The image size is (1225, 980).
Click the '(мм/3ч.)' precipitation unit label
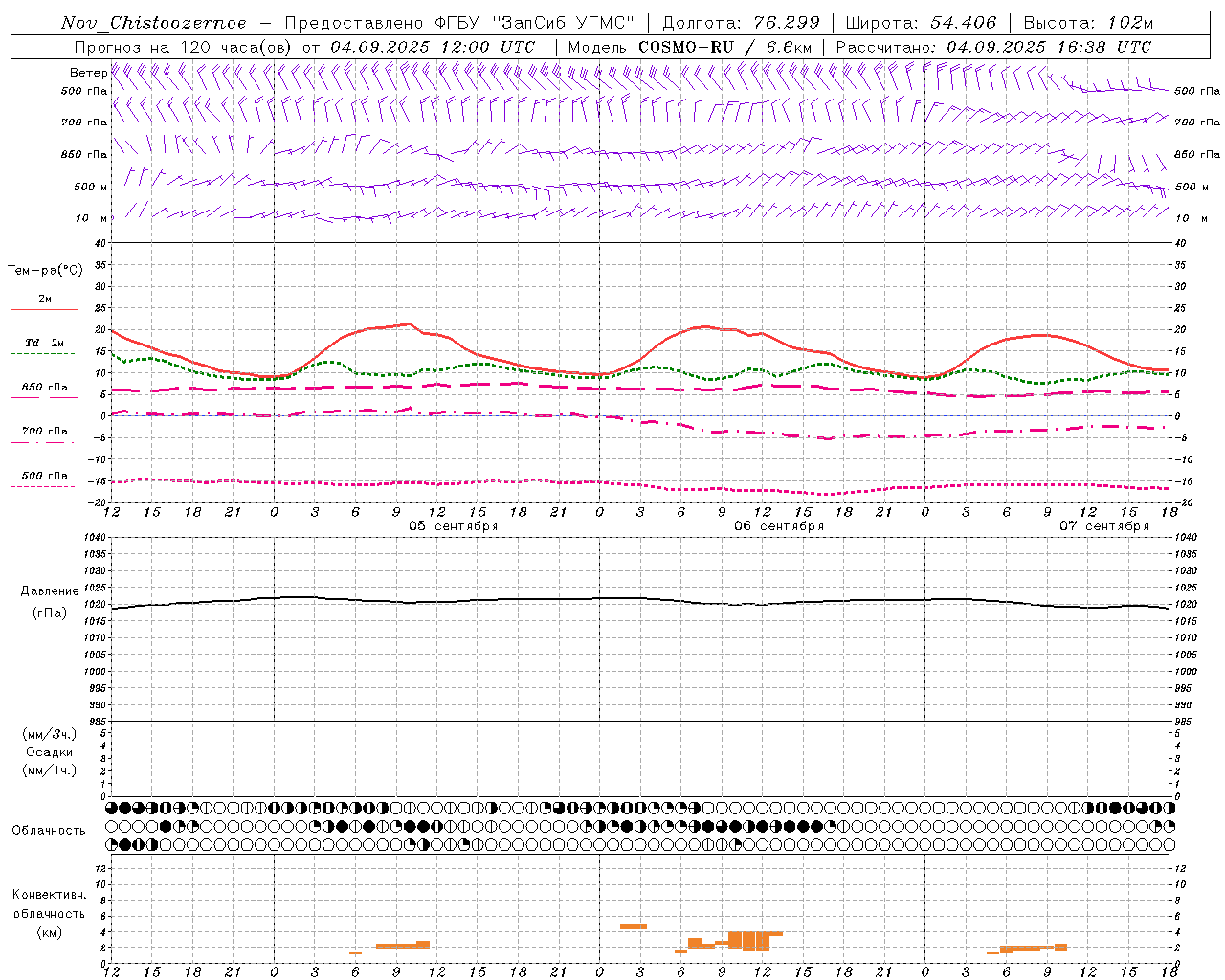[x=50, y=735]
